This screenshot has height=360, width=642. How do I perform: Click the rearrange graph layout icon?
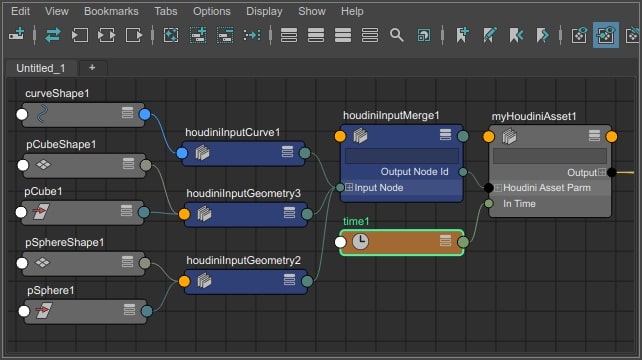pyautogui.click(x=252, y=35)
